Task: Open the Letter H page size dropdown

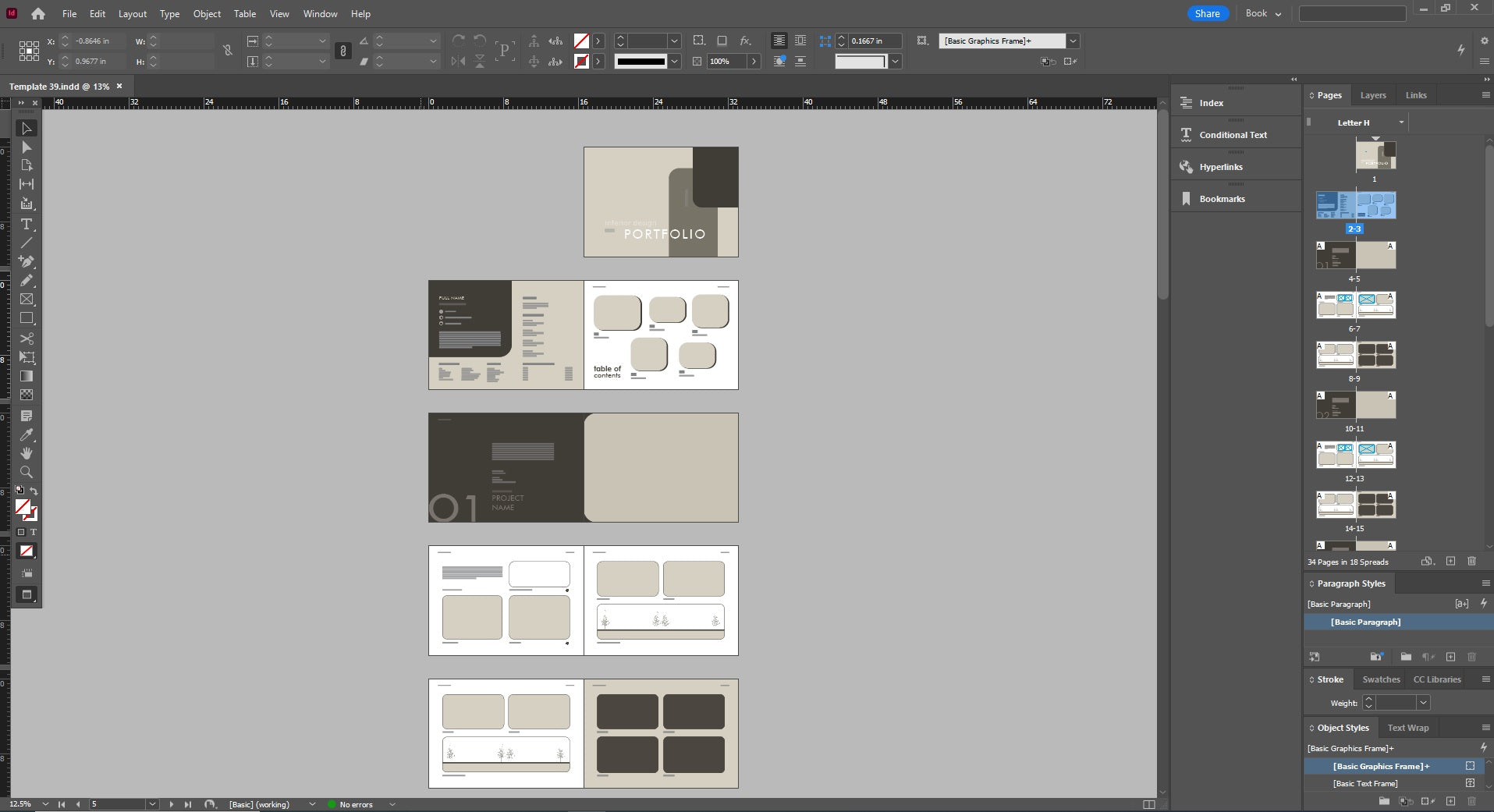Action: tap(1401, 122)
